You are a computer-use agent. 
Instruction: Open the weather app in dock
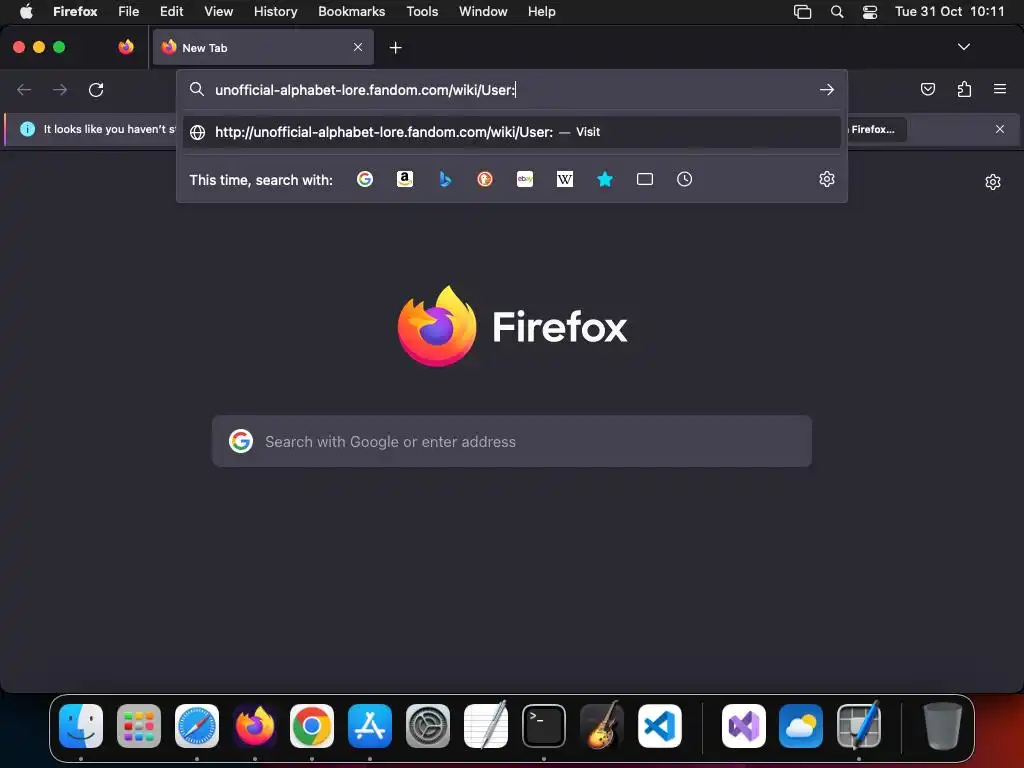coord(801,726)
